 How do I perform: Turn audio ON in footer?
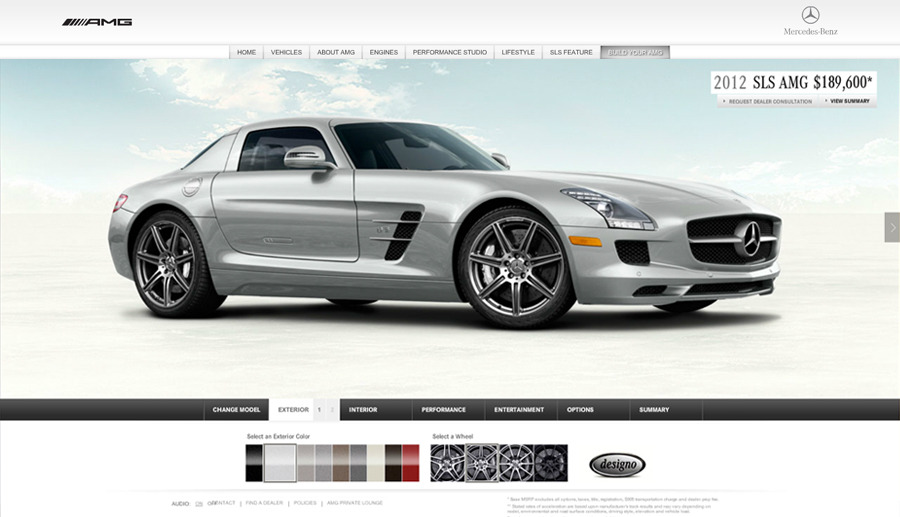[x=199, y=504]
